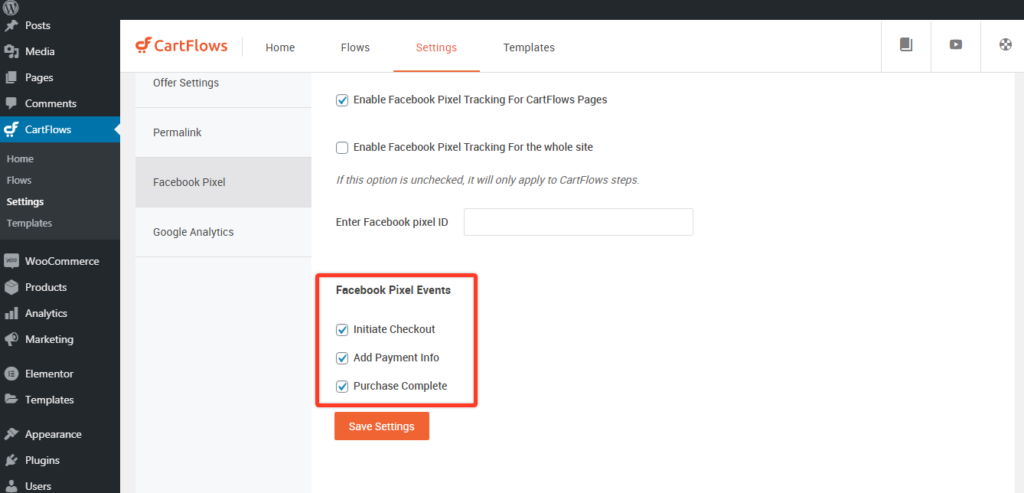This screenshot has width=1024, height=493.
Task: Click the Media sidebar icon
Action: (11, 52)
